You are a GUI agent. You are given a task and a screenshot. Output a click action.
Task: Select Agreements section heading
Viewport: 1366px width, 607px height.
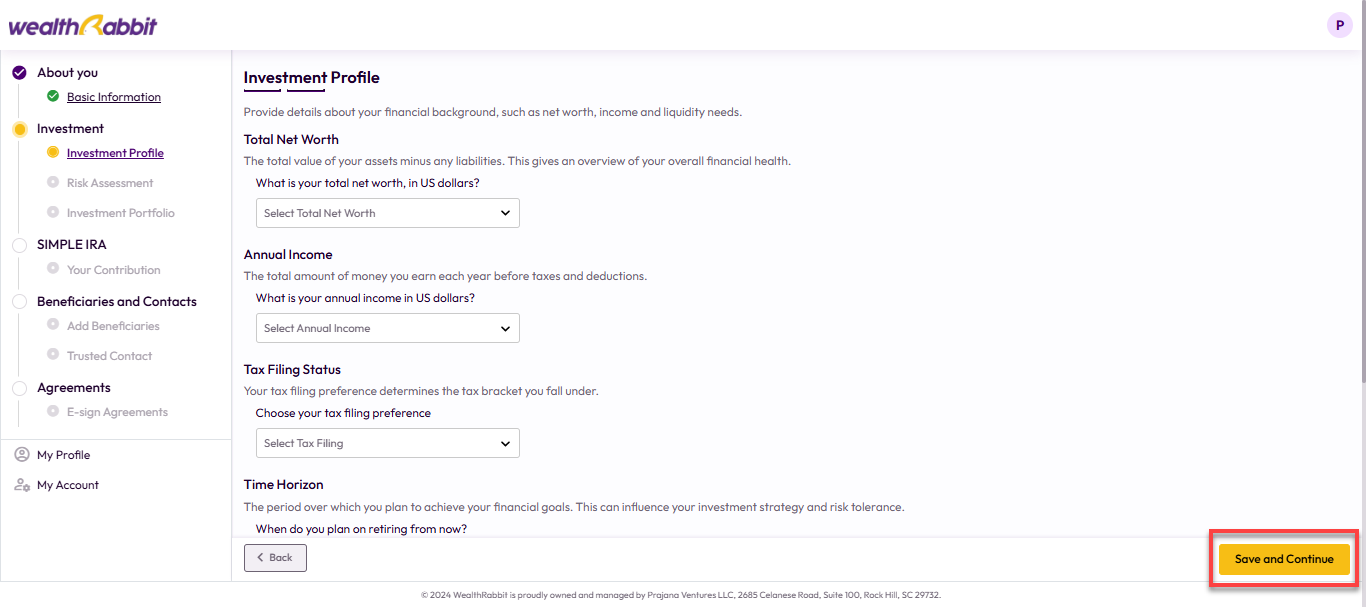74,388
